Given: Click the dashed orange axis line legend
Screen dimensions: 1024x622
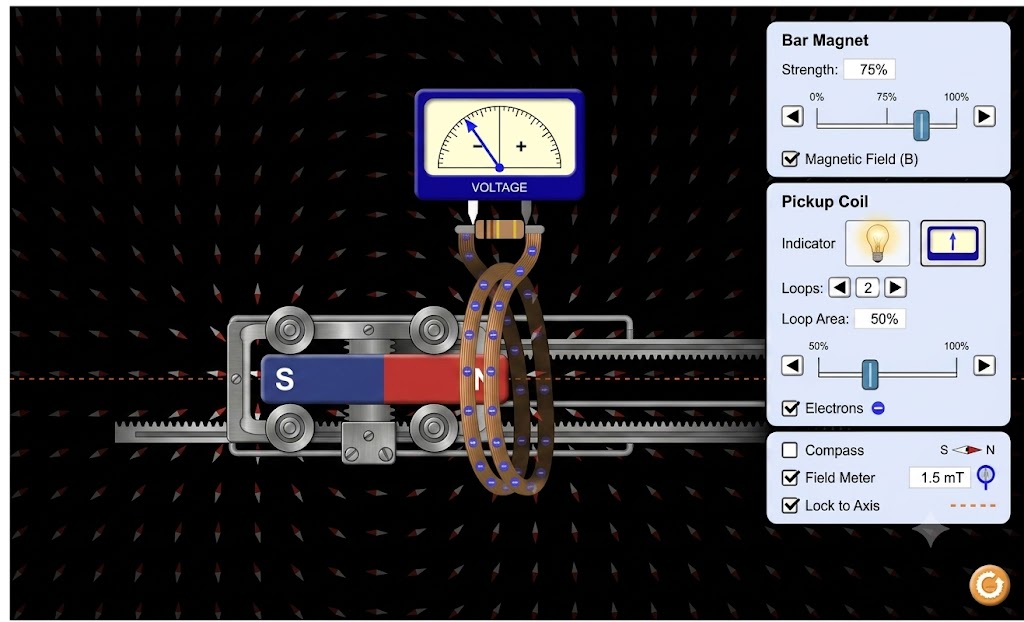Looking at the screenshot, I should tap(973, 506).
